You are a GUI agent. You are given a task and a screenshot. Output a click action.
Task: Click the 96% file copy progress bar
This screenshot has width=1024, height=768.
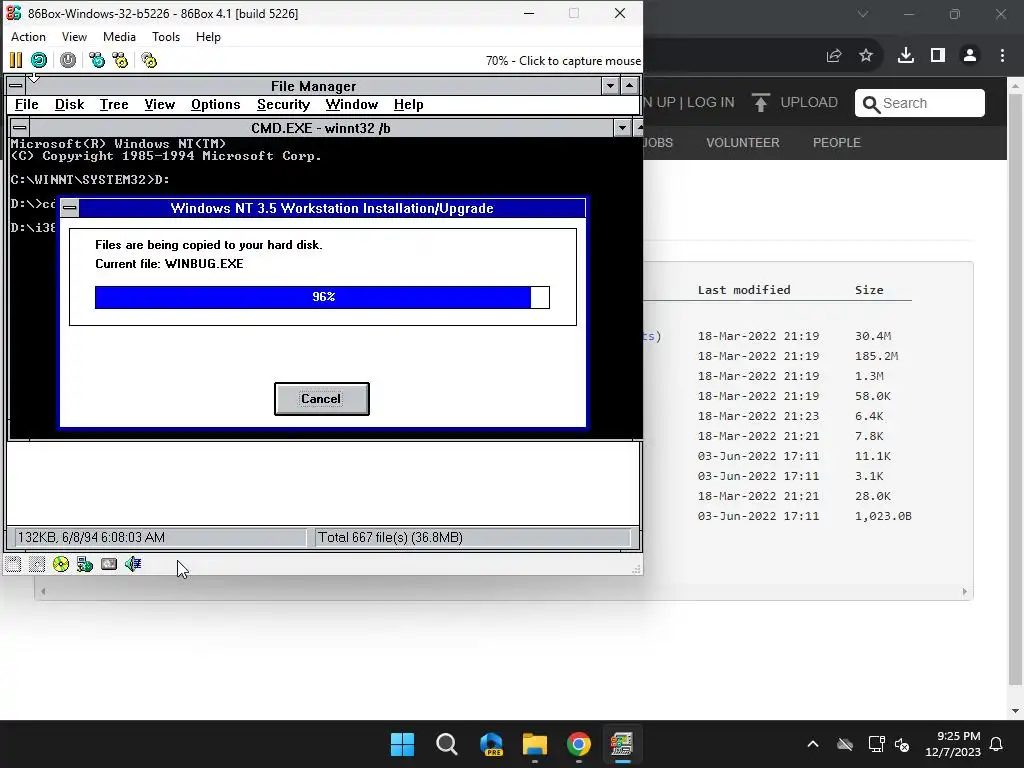(323, 297)
